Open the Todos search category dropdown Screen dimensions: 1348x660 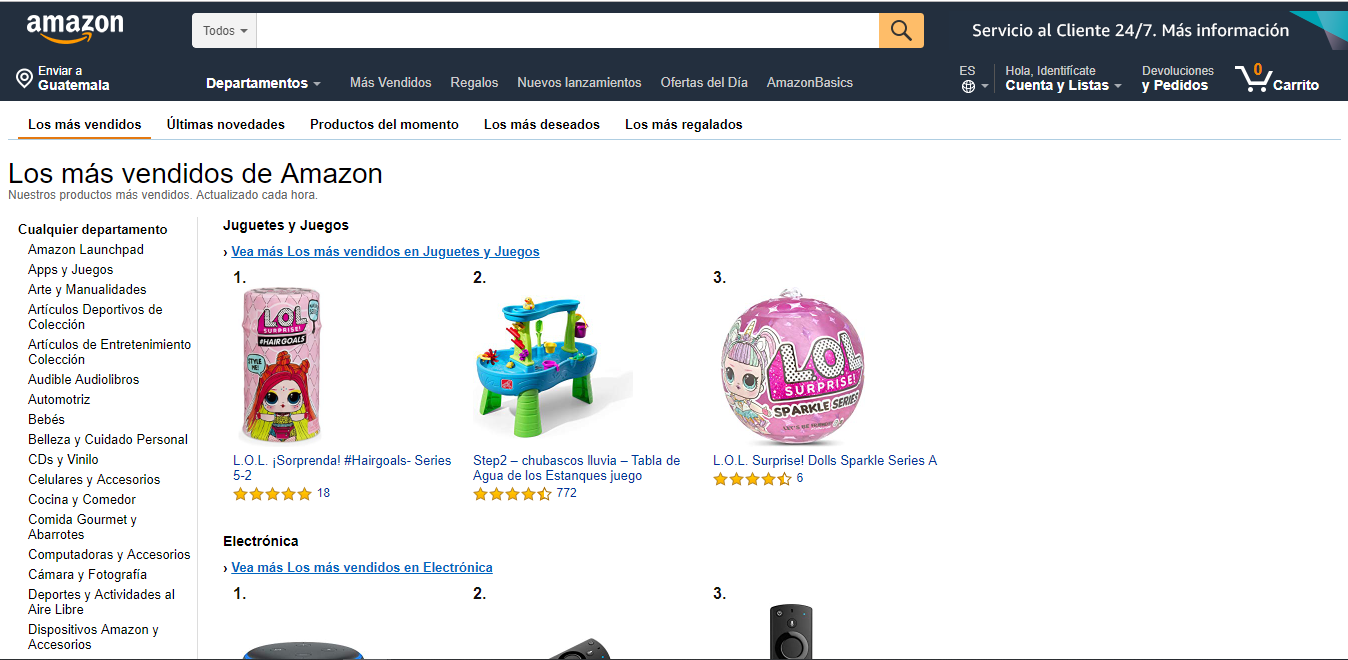224,31
